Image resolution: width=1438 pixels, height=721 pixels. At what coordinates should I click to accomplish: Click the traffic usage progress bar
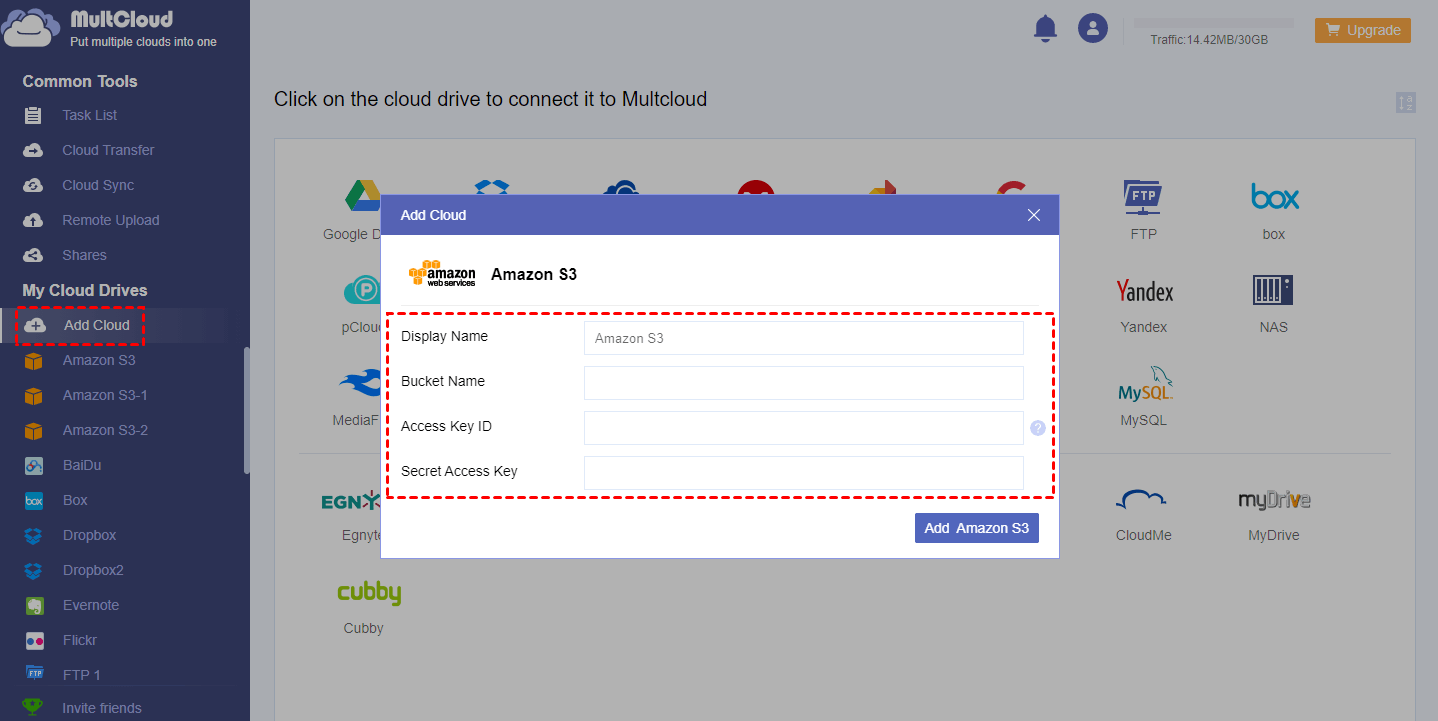tap(1213, 22)
